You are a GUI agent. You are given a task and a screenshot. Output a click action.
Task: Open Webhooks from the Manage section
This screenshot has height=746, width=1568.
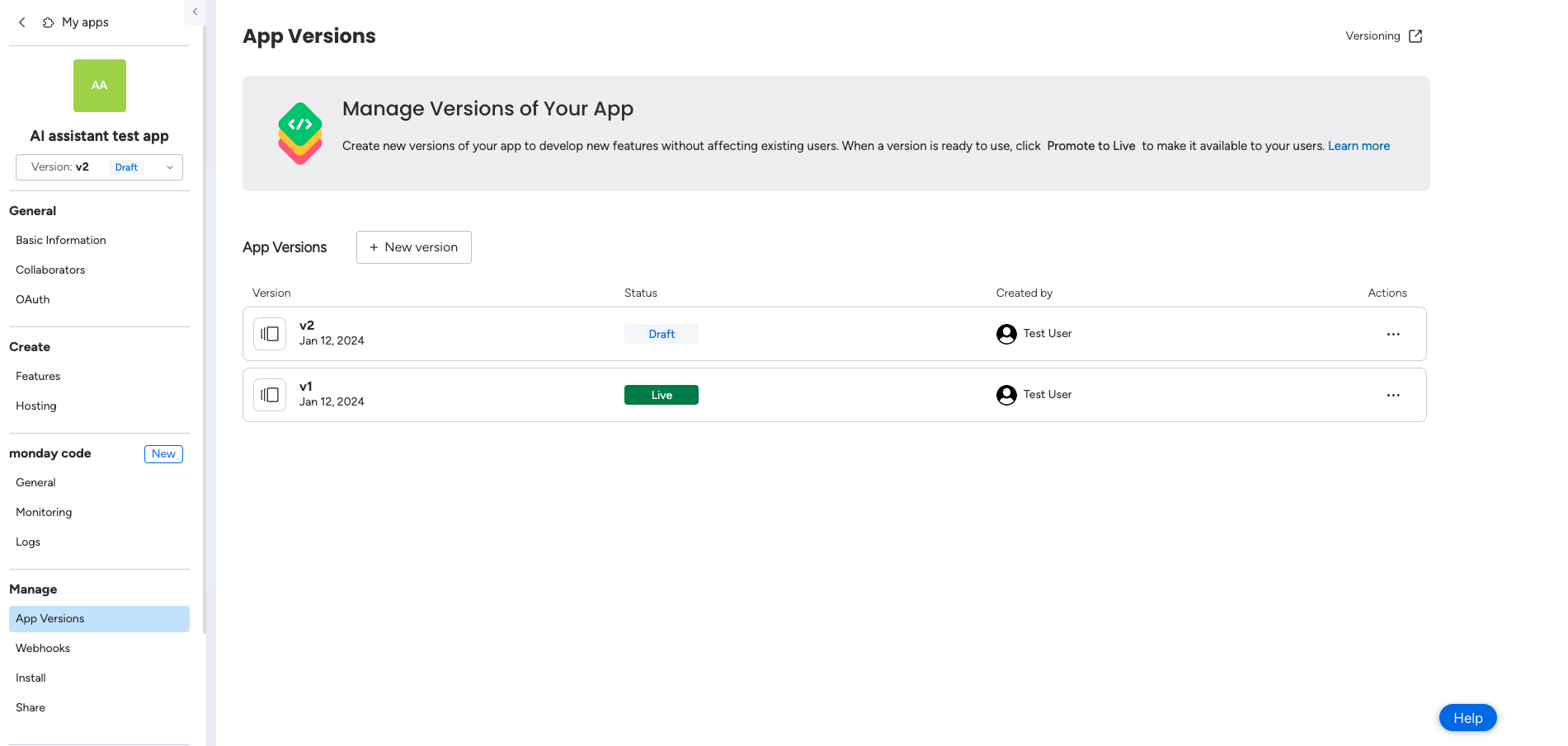pos(42,648)
